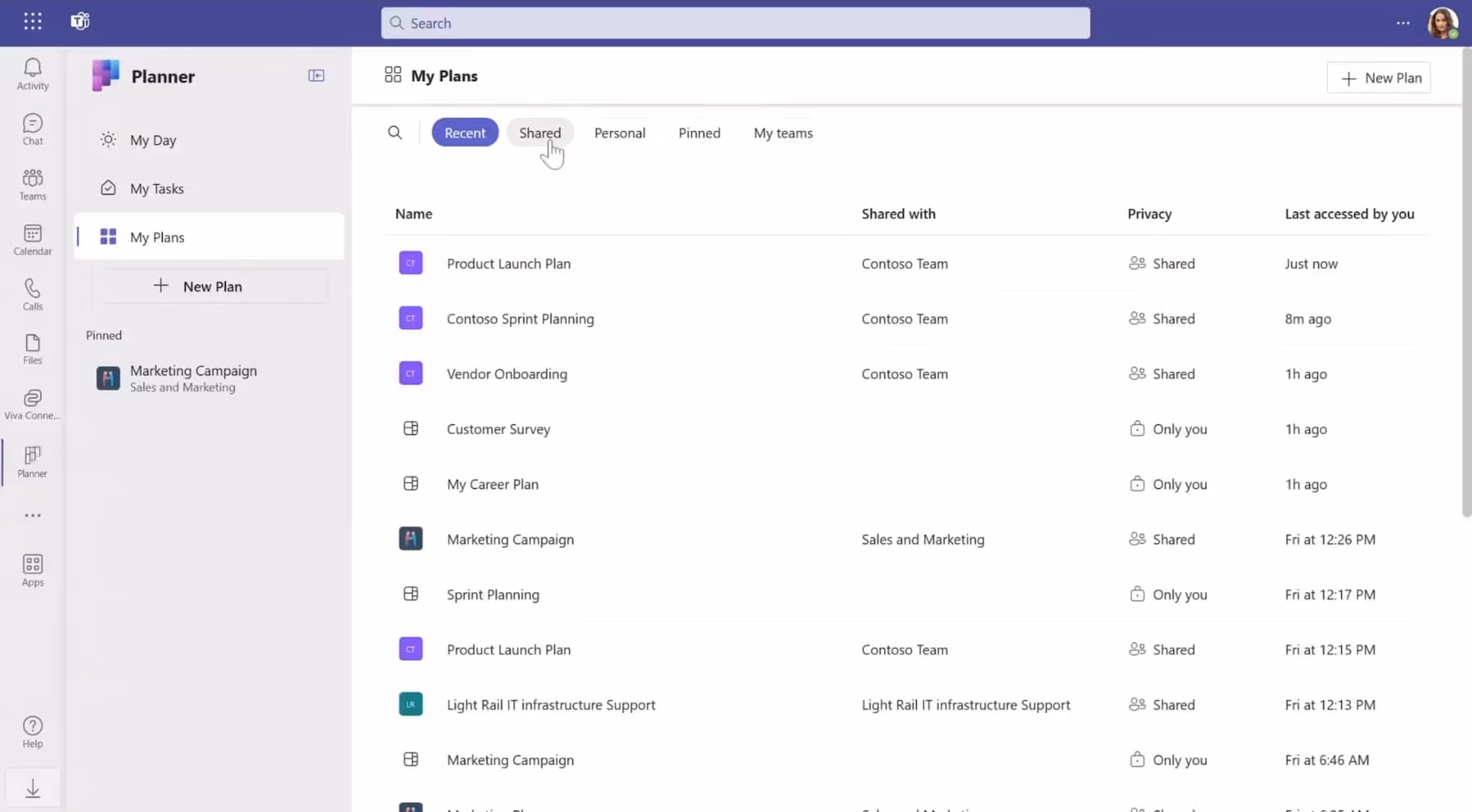
Task: Go to My Tasks
Action: click(x=209, y=188)
